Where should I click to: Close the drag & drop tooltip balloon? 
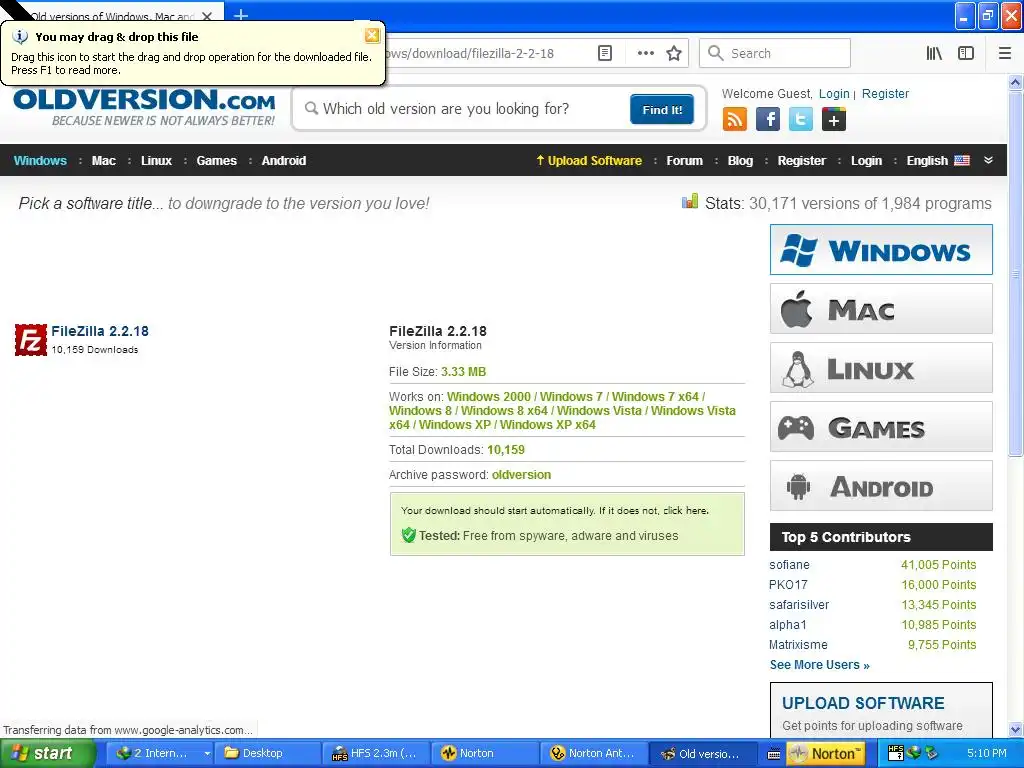[x=372, y=35]
